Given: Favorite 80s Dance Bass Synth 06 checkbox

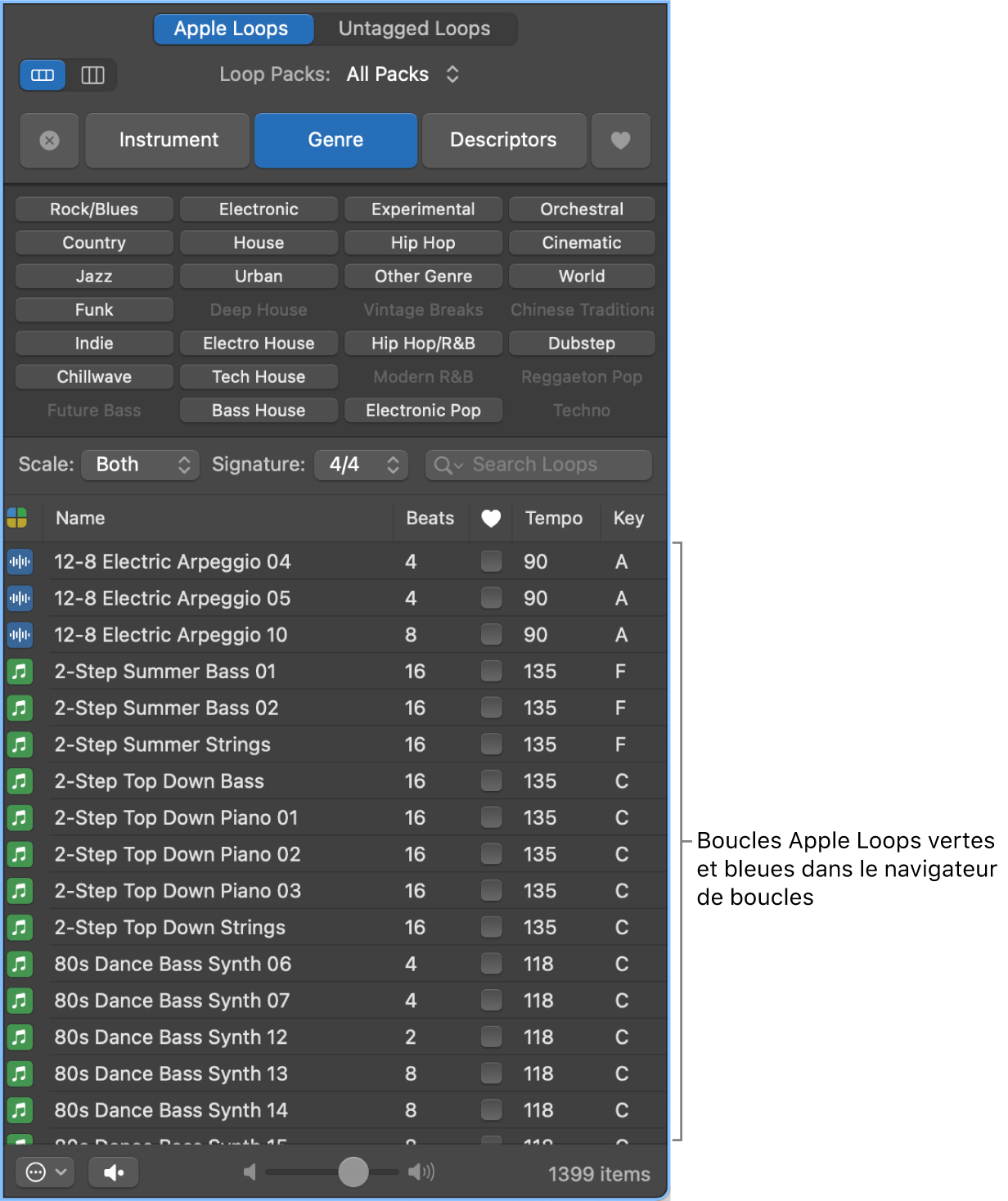Looking at the screenshot, I should 492,964.
